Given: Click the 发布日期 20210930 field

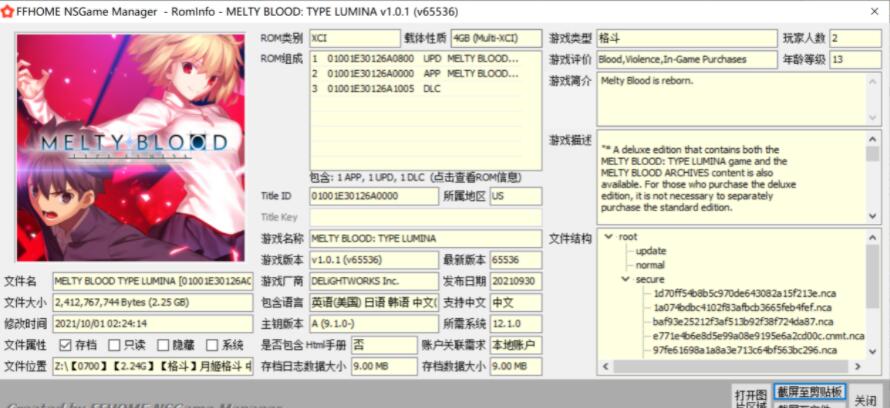Looking at the screenshot, I should [516, 281].
